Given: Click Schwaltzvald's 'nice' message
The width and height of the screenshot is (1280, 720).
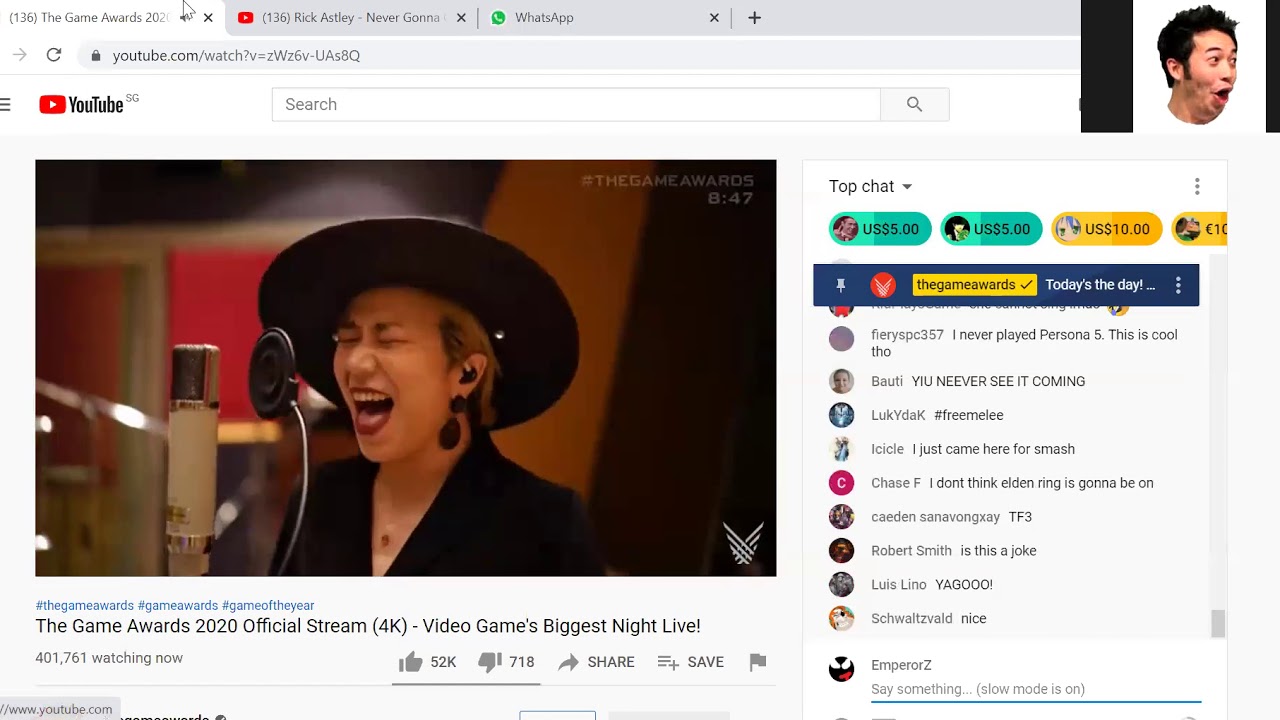Looking at the screenshot, I should (x=974, y=619).
